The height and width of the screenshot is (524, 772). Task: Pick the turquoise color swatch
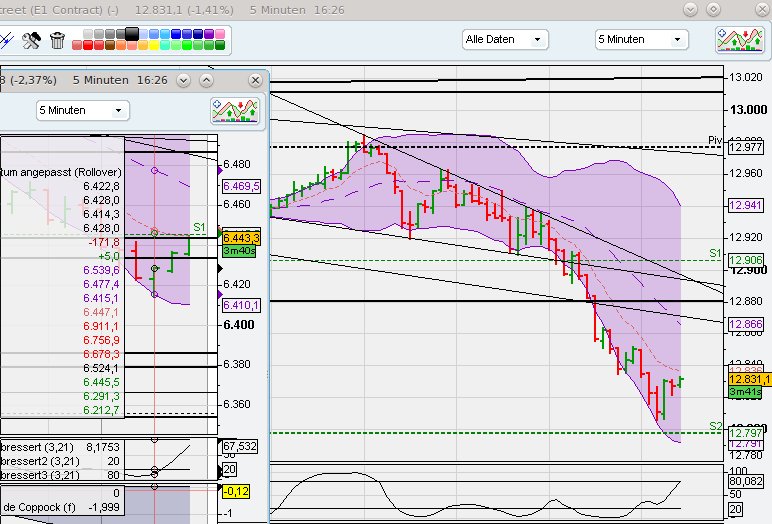click(165, 45)
